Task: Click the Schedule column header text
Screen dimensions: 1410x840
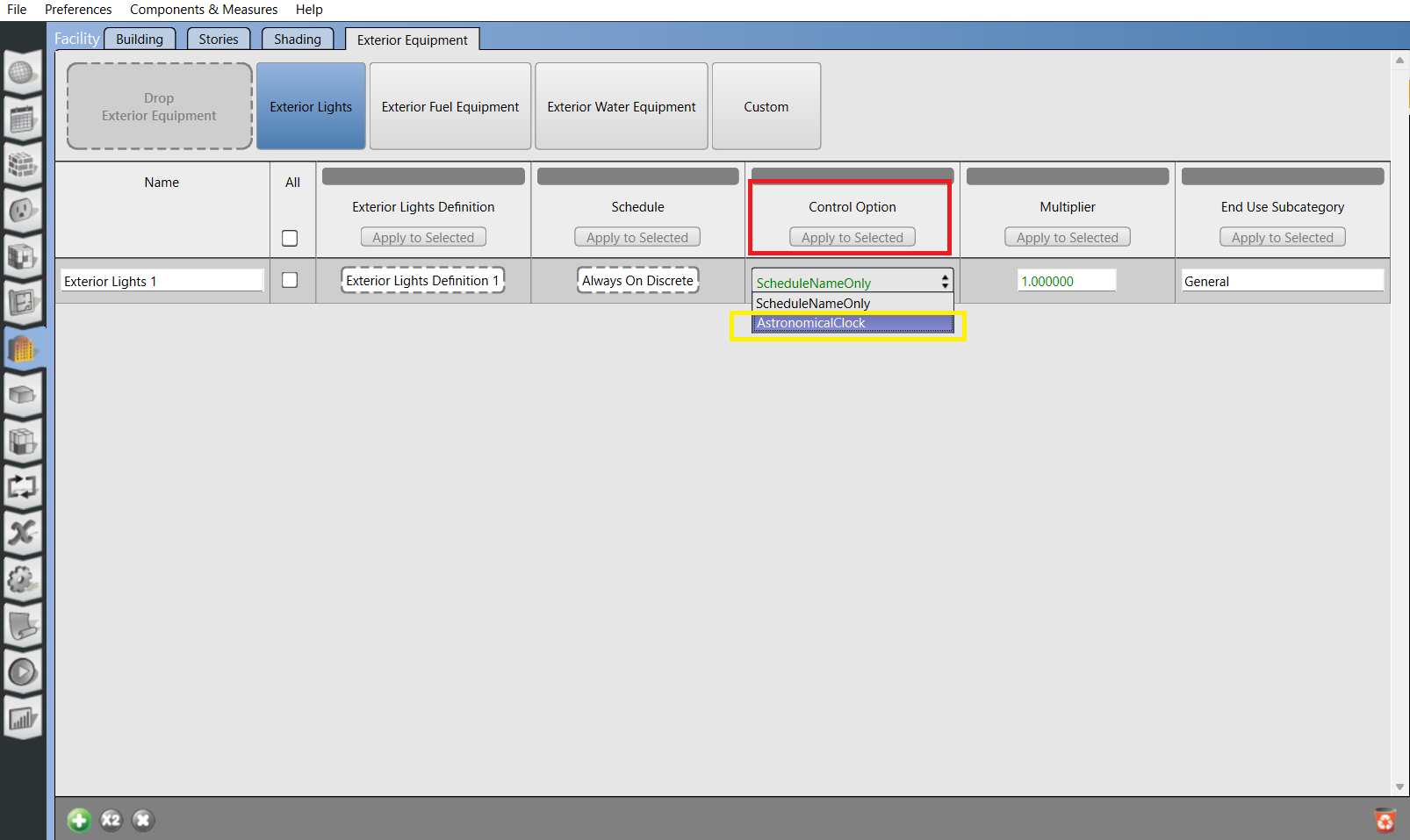Action: (637, 207)
